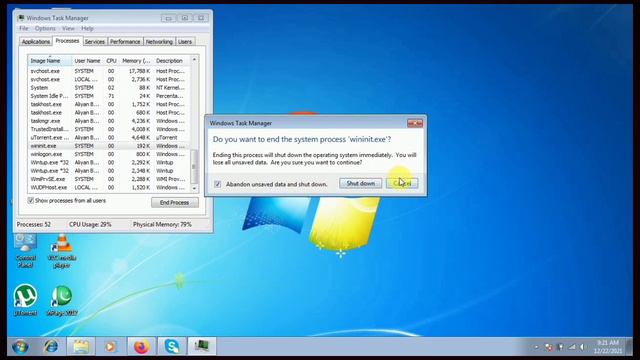
Task: Select the 'taskmgr.exe' process row
Action: pos(109,121)
